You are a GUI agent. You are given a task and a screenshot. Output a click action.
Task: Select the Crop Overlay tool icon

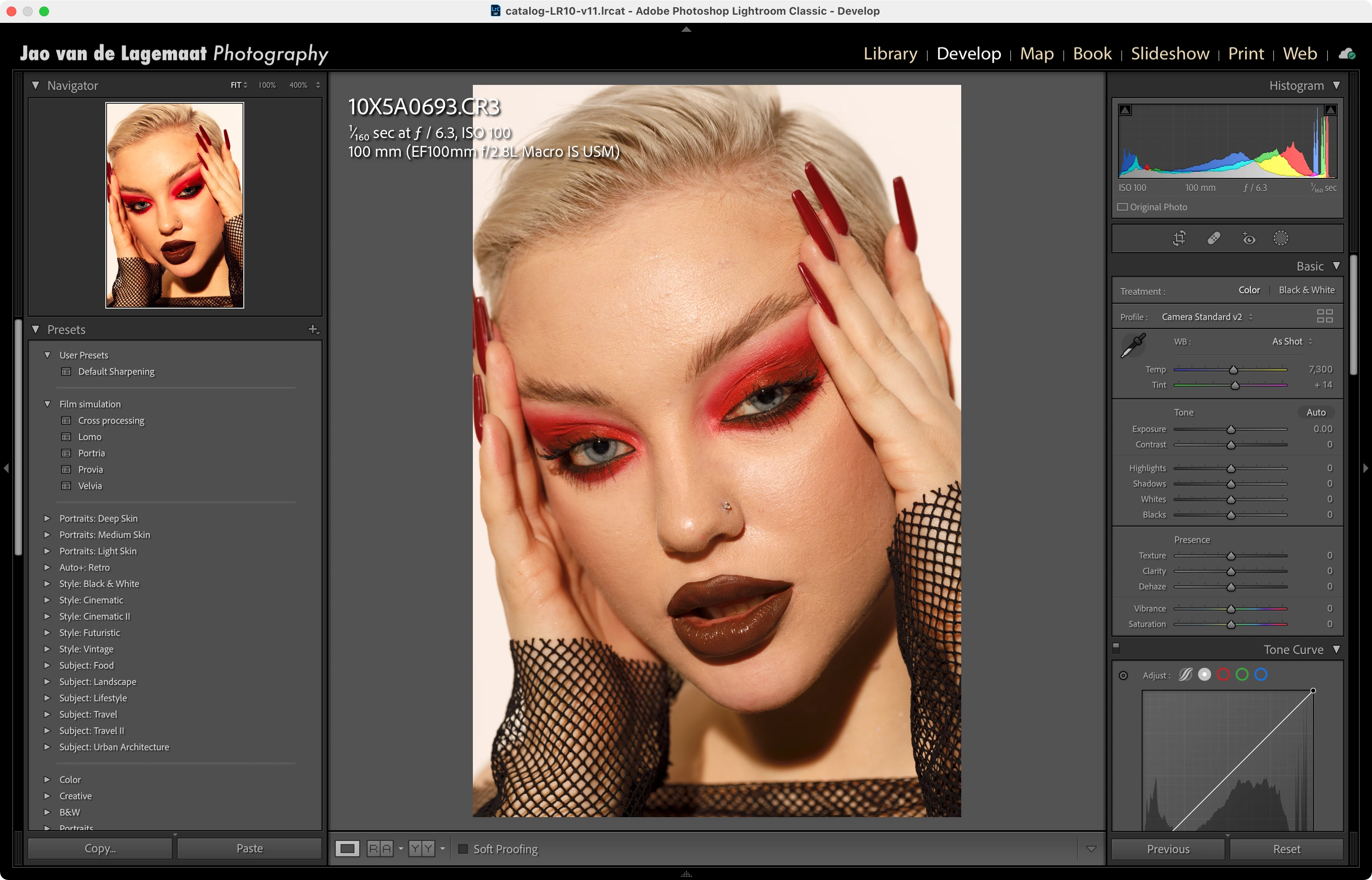click(1179, 238)
